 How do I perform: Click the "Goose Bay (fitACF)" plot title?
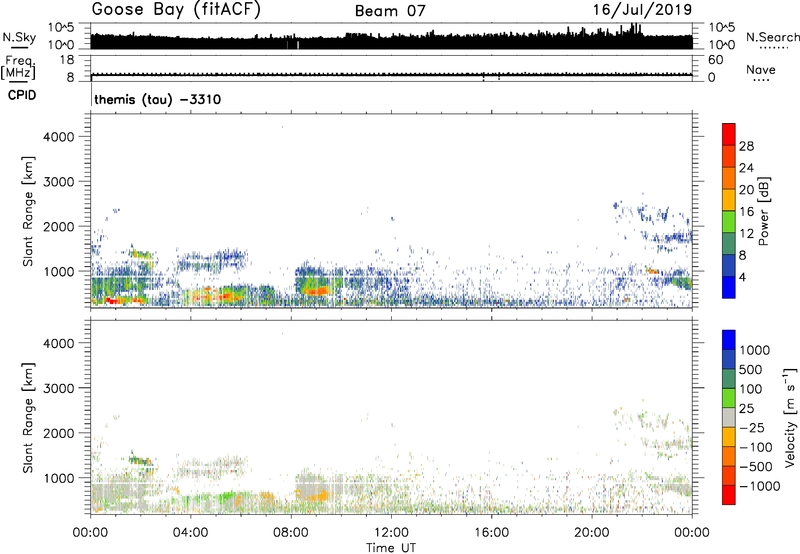pos(176,10)
